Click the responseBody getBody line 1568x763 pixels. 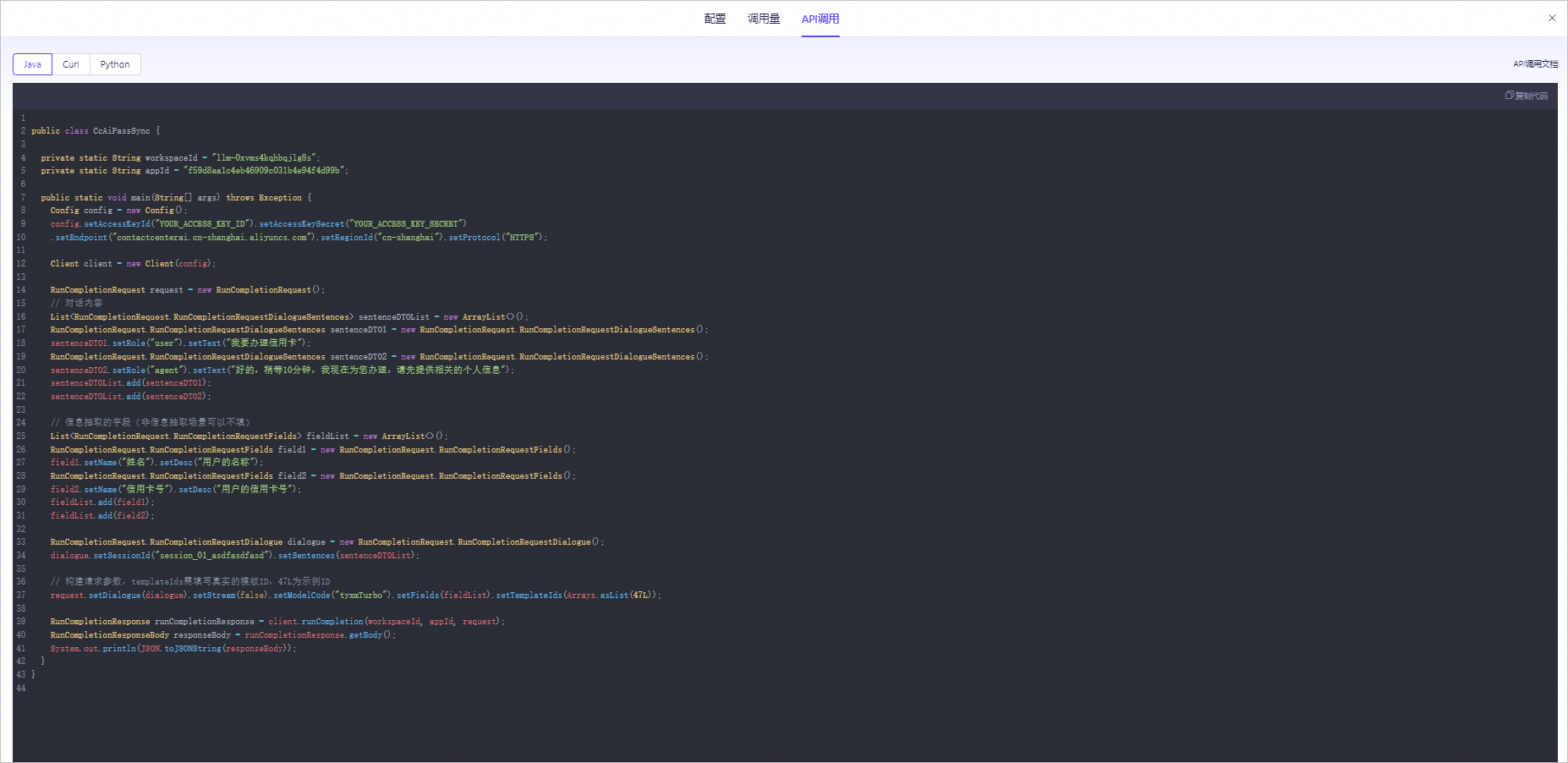(222, 635)
